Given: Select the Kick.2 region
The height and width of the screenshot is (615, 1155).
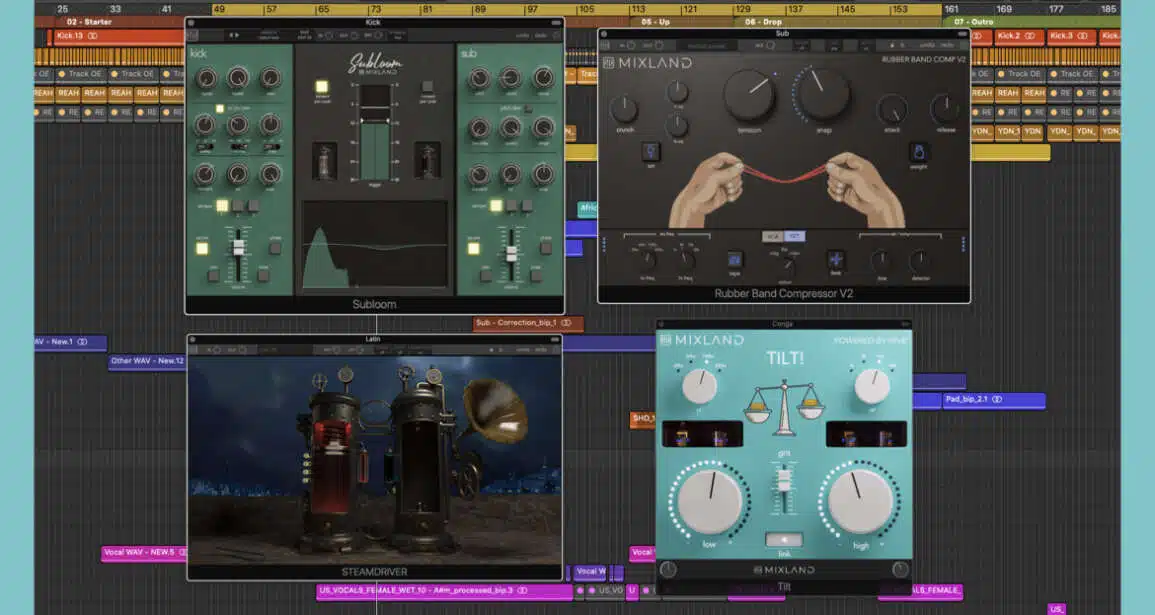Looking at the screenshot, I should (1019, 36).
